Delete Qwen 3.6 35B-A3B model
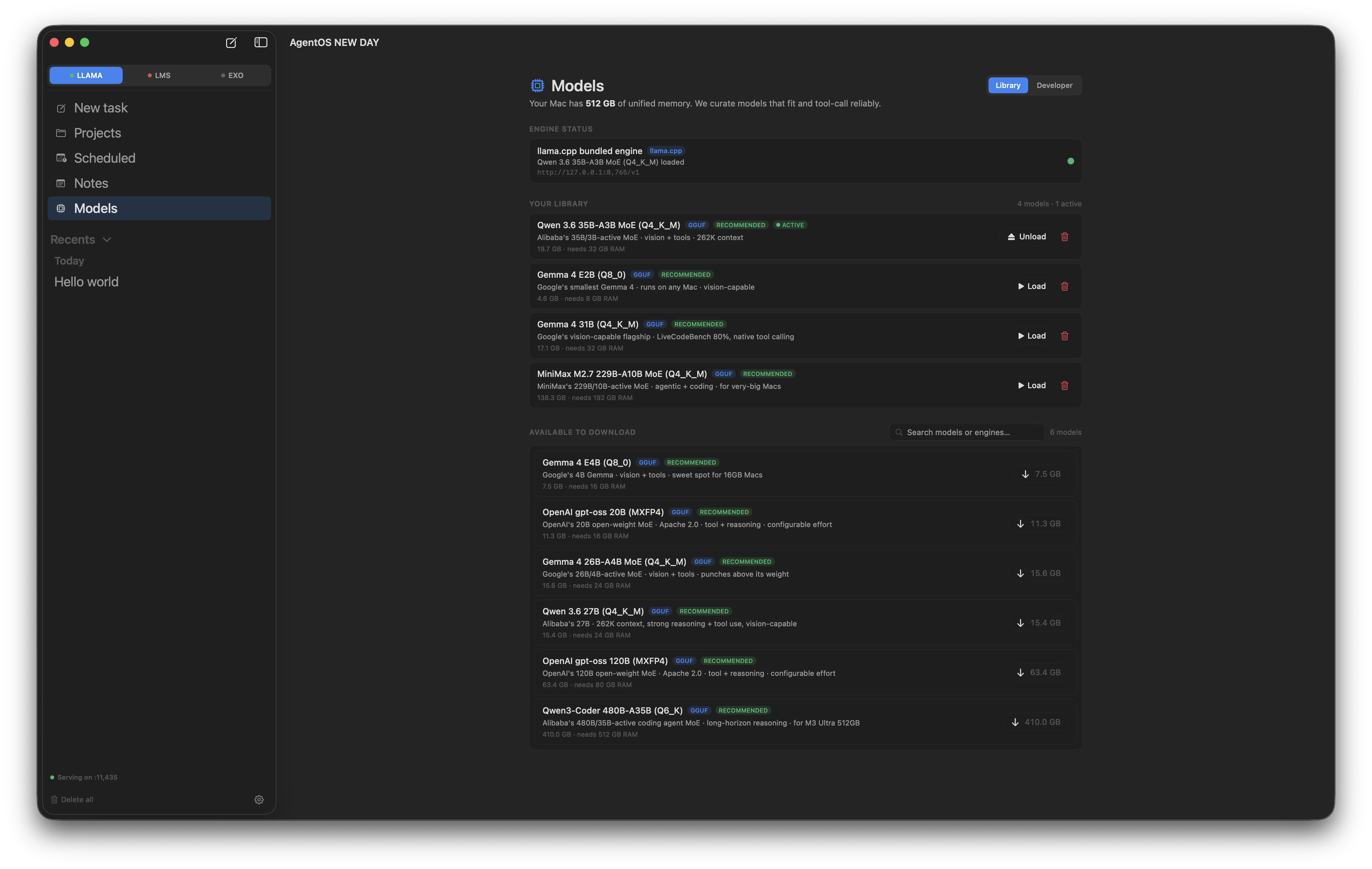Image resolution: width=1372 pixels, height=869 pixels. point(1064,236)
